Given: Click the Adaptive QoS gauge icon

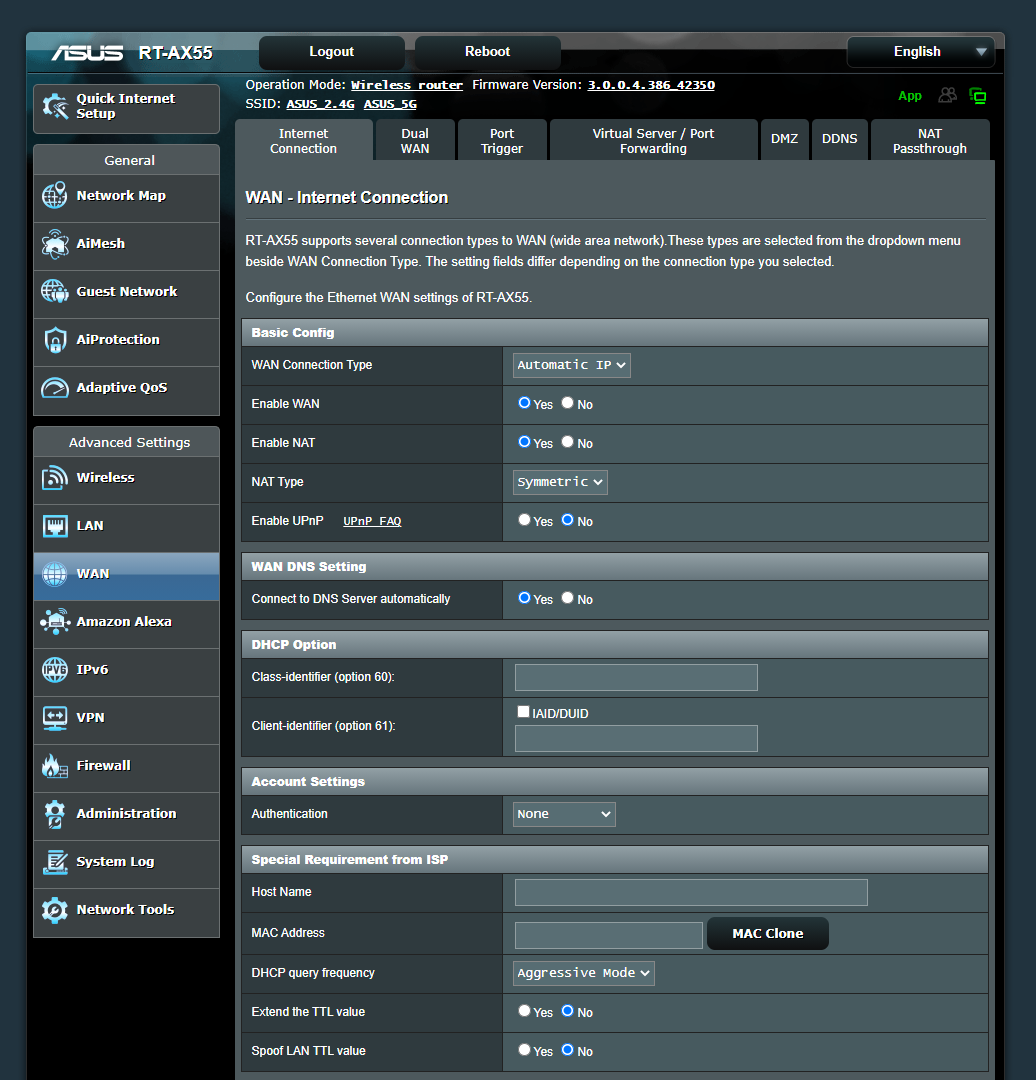Looking at the screenshot, I should [54, 388].
